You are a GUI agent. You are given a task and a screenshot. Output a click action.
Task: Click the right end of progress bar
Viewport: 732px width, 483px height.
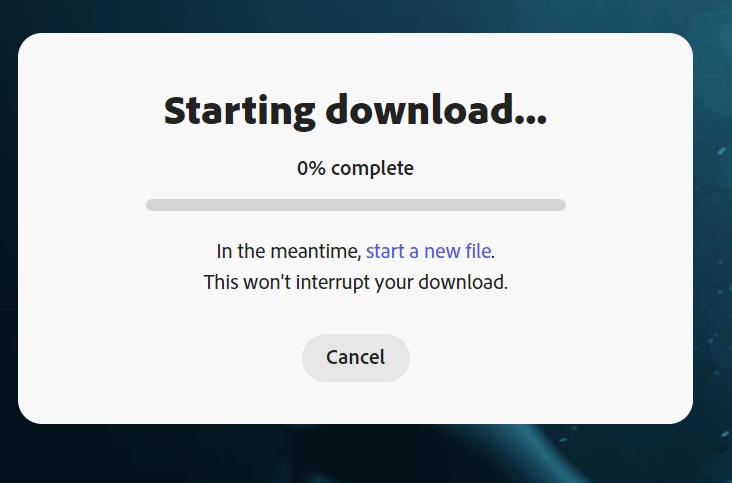560,205
